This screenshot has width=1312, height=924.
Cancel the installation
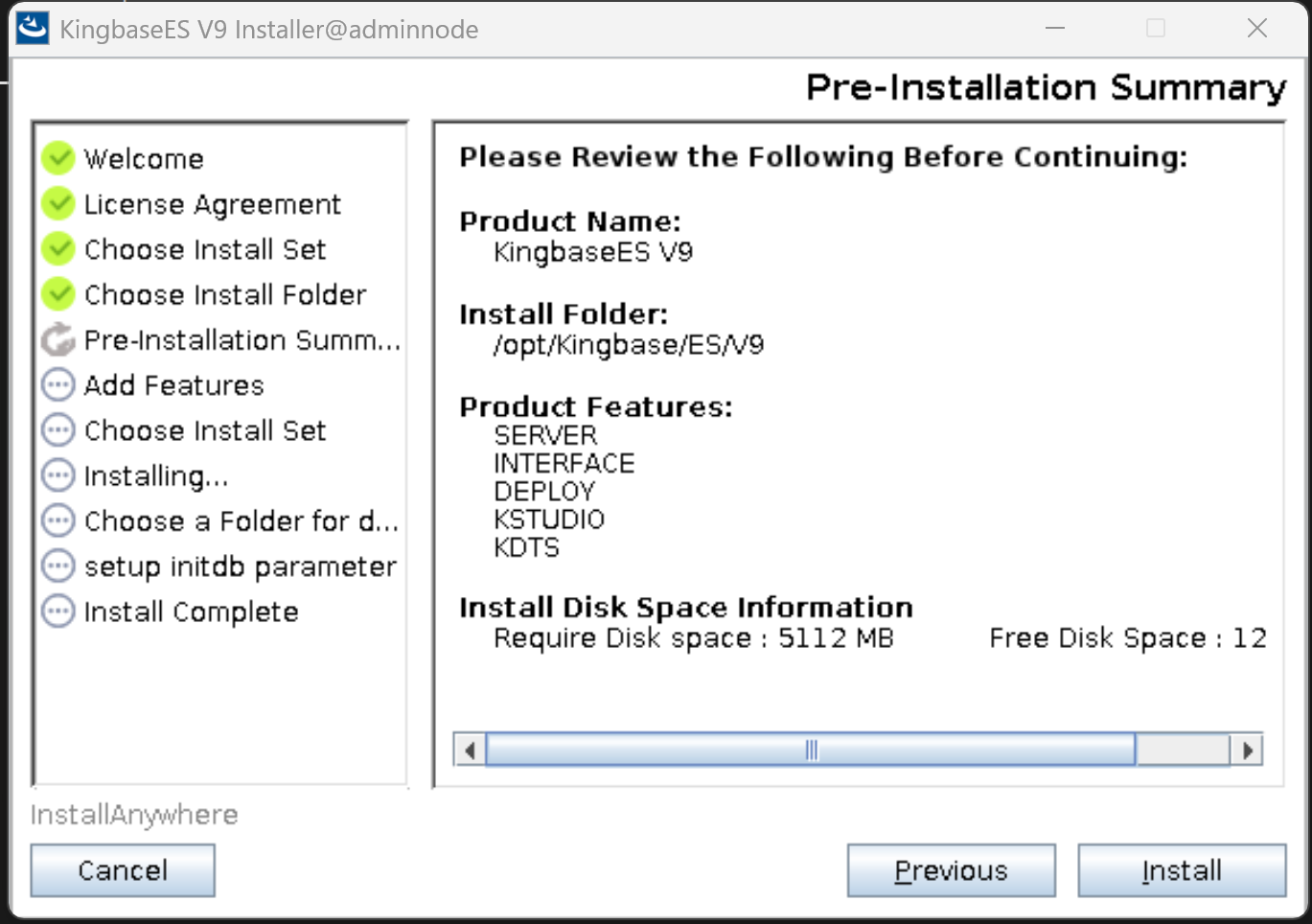[x=123, y=870]
